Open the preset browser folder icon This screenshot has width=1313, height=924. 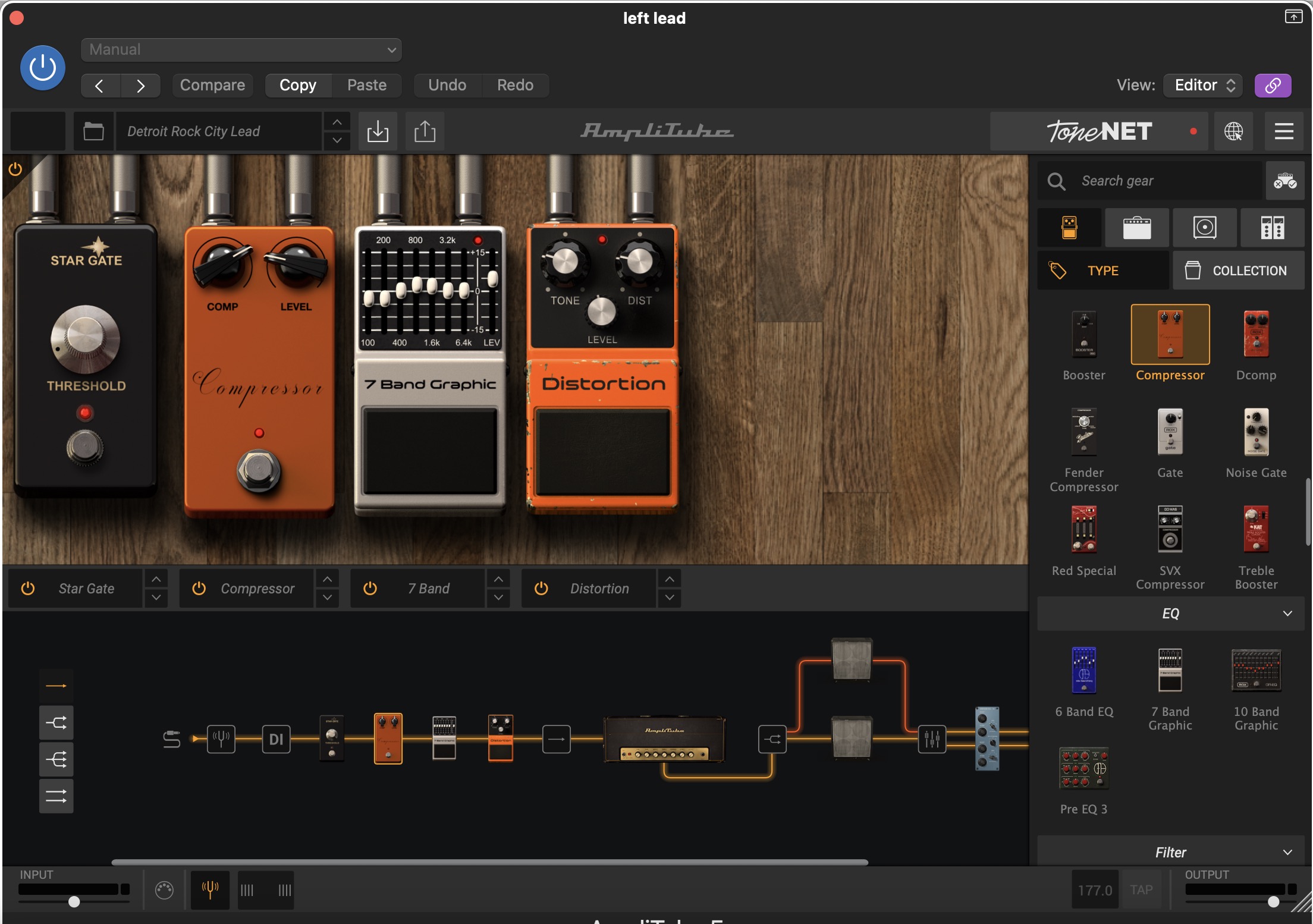coord(93,131)
